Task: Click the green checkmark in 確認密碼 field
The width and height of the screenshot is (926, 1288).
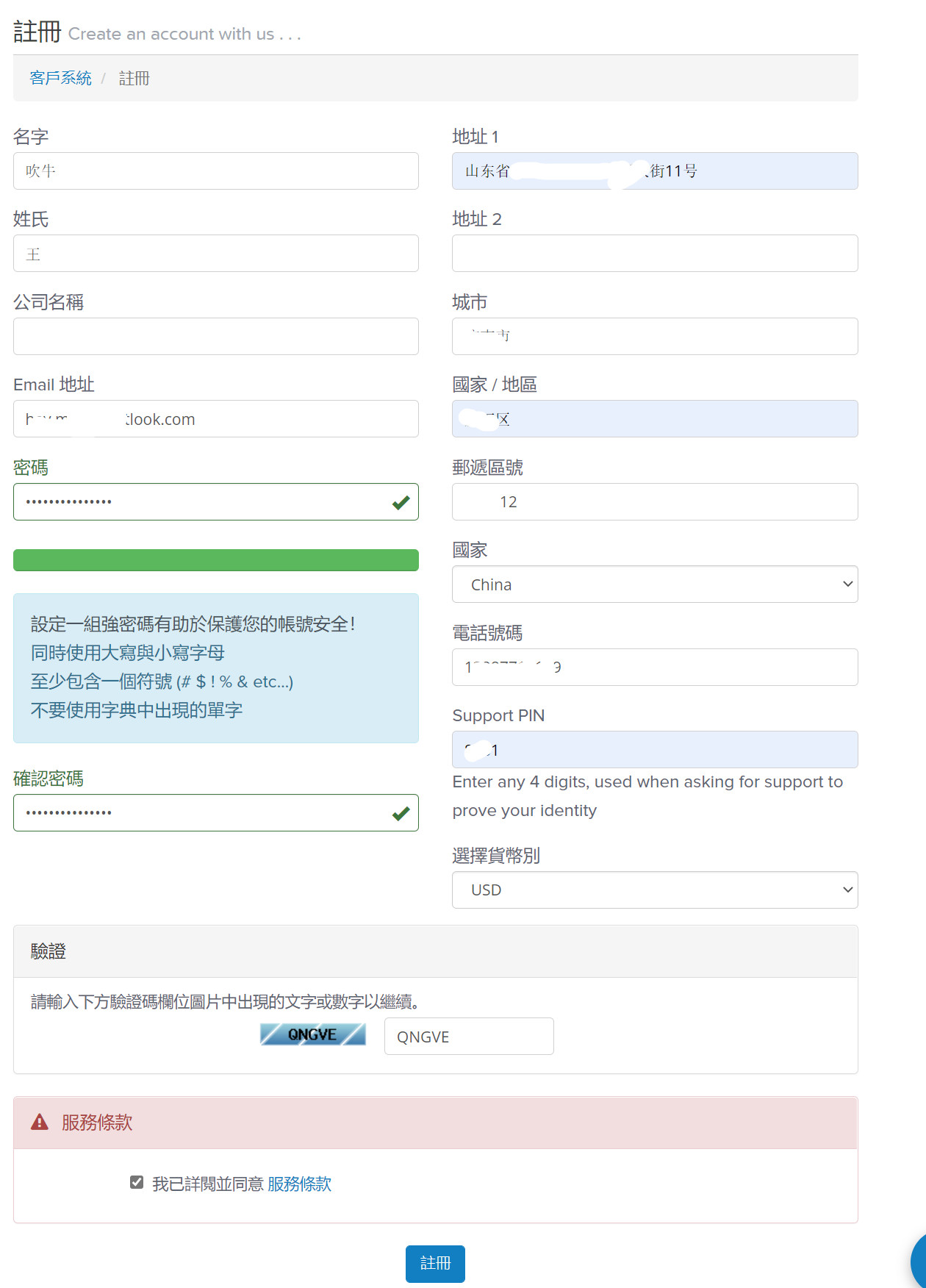Action: click(x=401, y=813)
